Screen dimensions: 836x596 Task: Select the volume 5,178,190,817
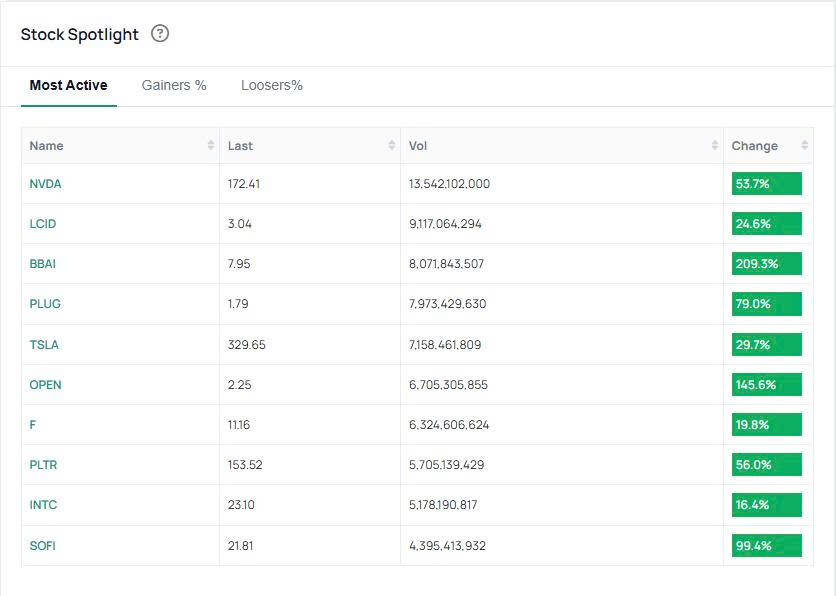[443, 505]
